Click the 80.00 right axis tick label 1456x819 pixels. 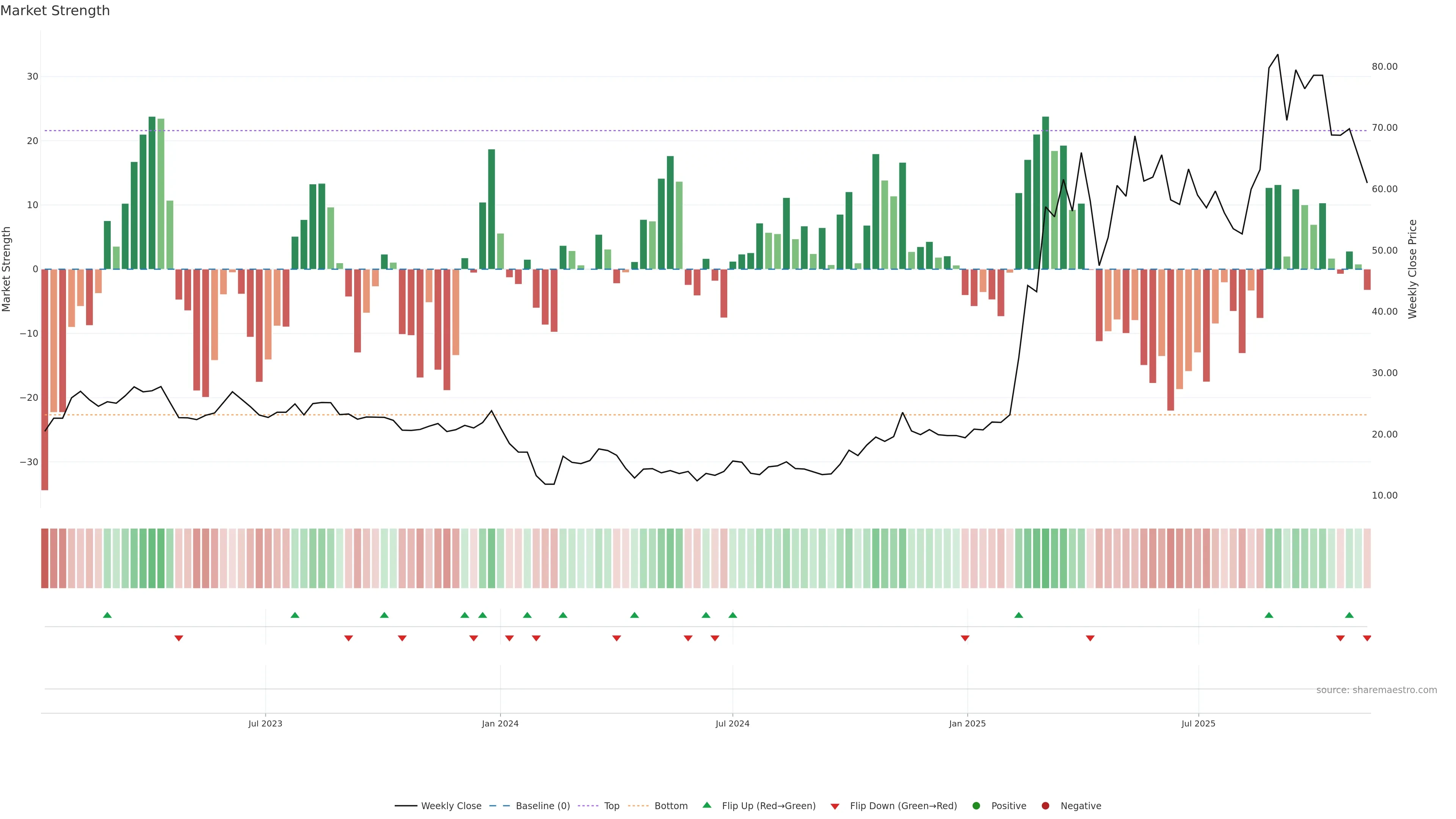(1384, 67)
